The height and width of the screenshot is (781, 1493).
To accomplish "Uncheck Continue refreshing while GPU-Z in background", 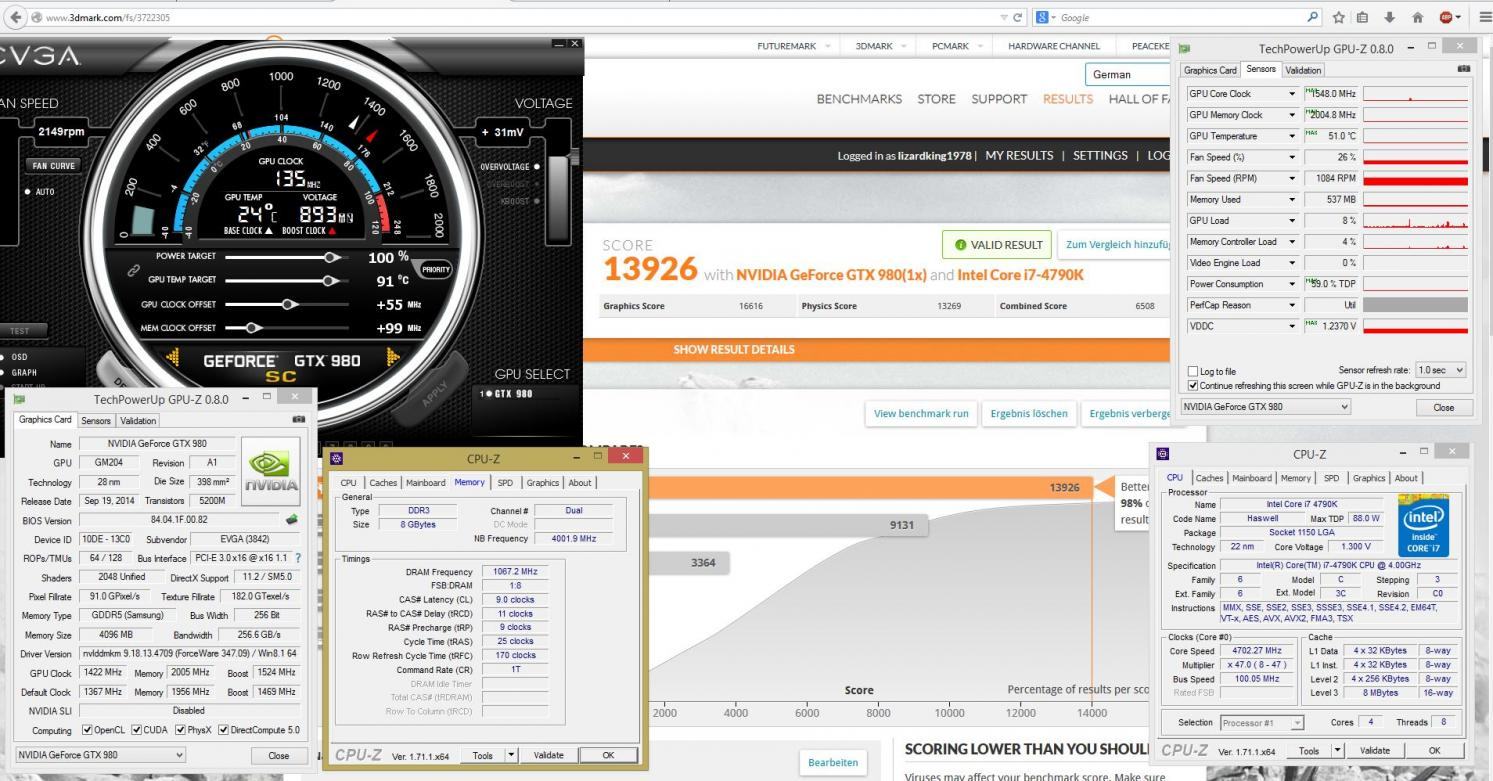I will tap(1192, 385).
